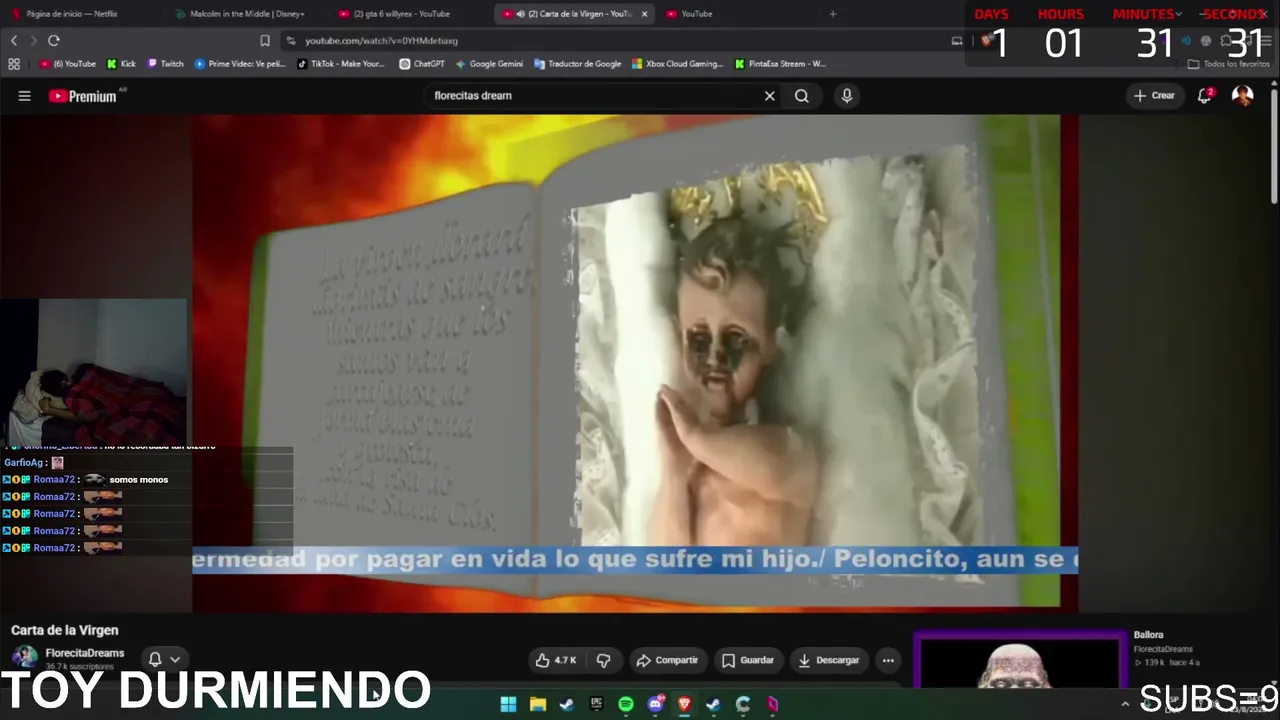Open the Ballora recommended video thumbnail
This screenshot has height=720, width=1280.
click(1020, 662)
